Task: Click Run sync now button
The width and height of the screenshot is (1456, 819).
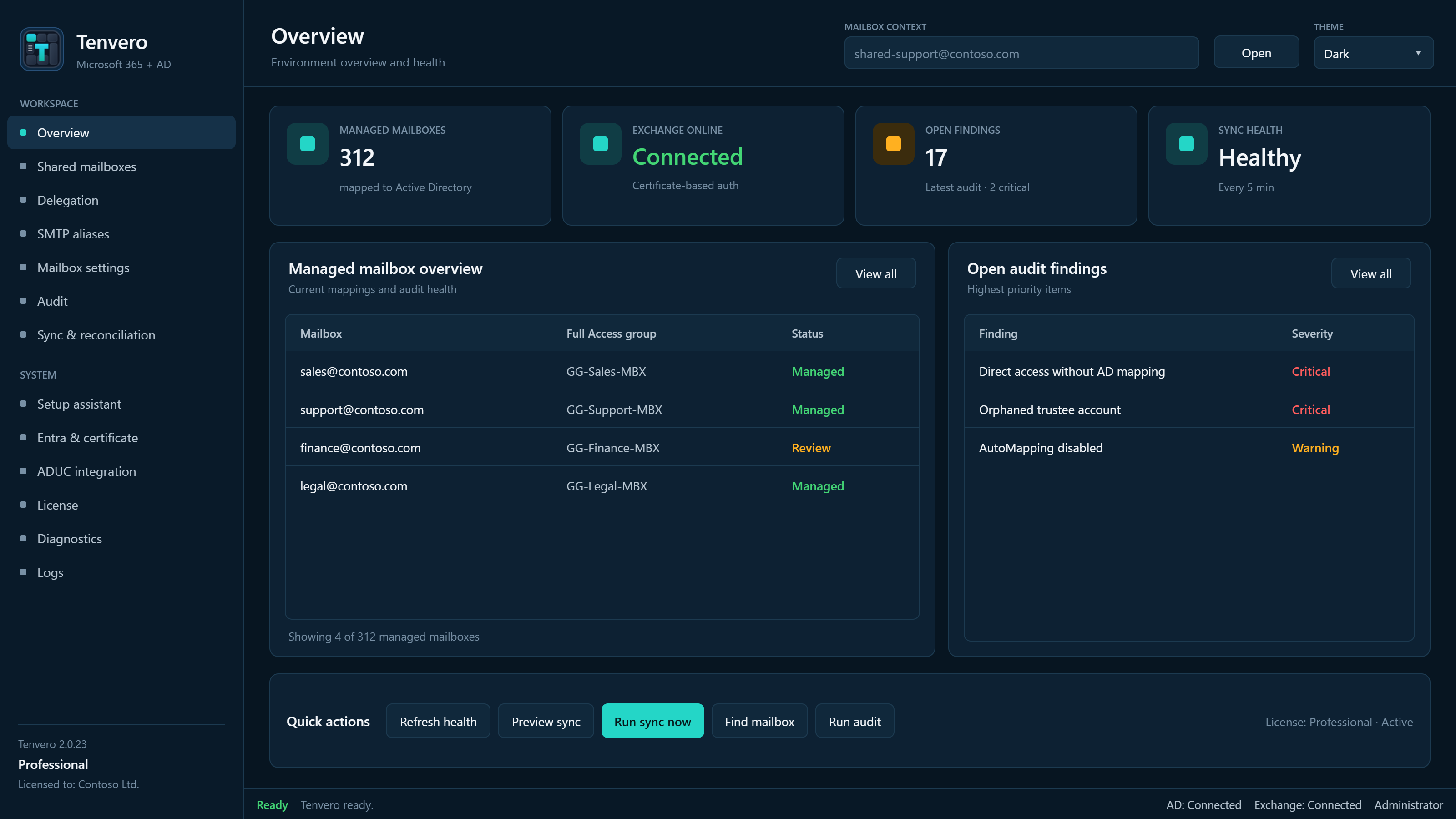Action: coord(652,721)
